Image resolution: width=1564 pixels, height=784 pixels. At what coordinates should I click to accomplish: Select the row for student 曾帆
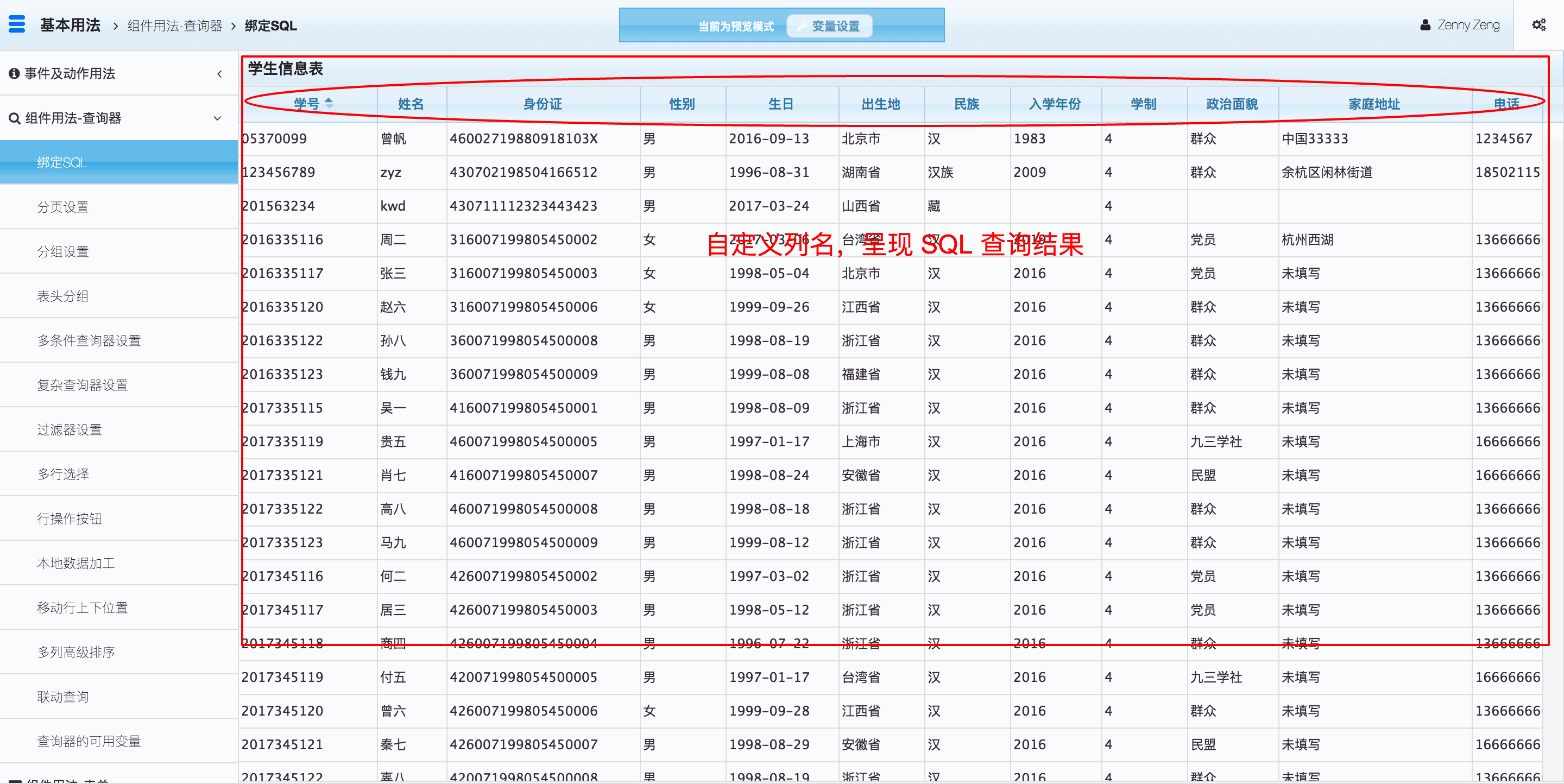point(393,138)
